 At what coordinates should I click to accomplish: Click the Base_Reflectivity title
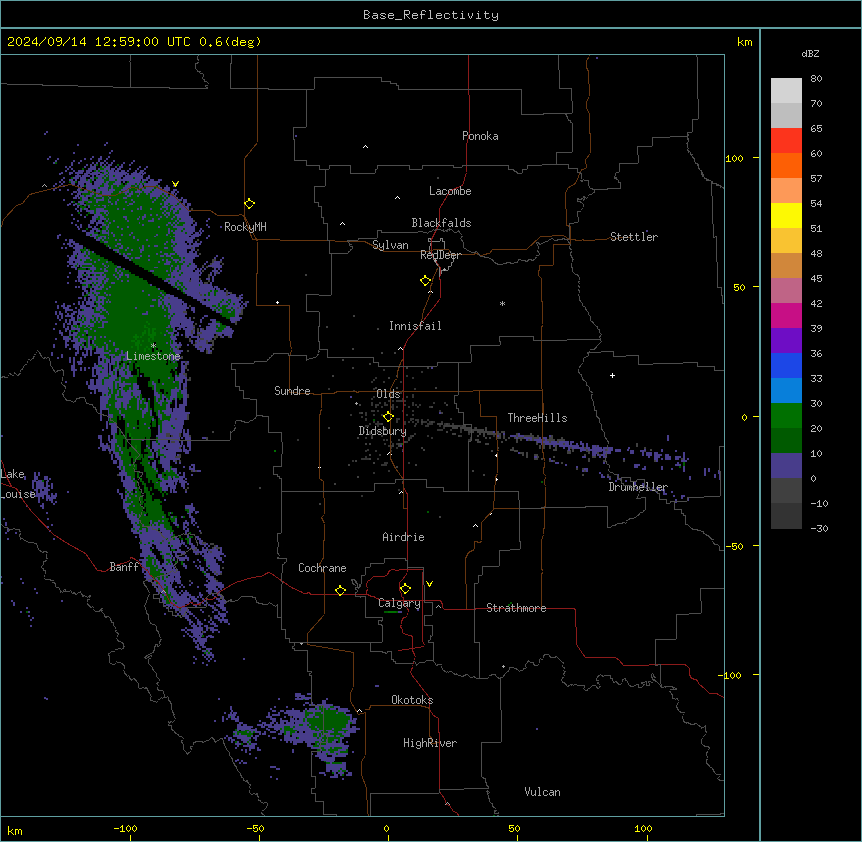(x=431, y=15)
